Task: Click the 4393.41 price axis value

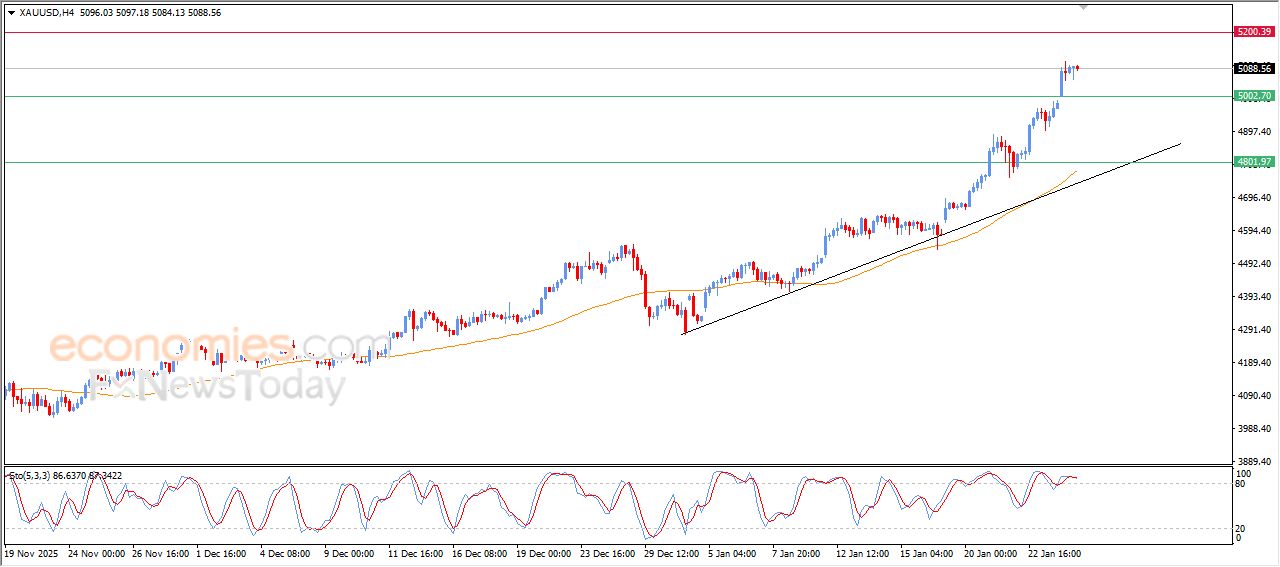Action: [1254, 297]
